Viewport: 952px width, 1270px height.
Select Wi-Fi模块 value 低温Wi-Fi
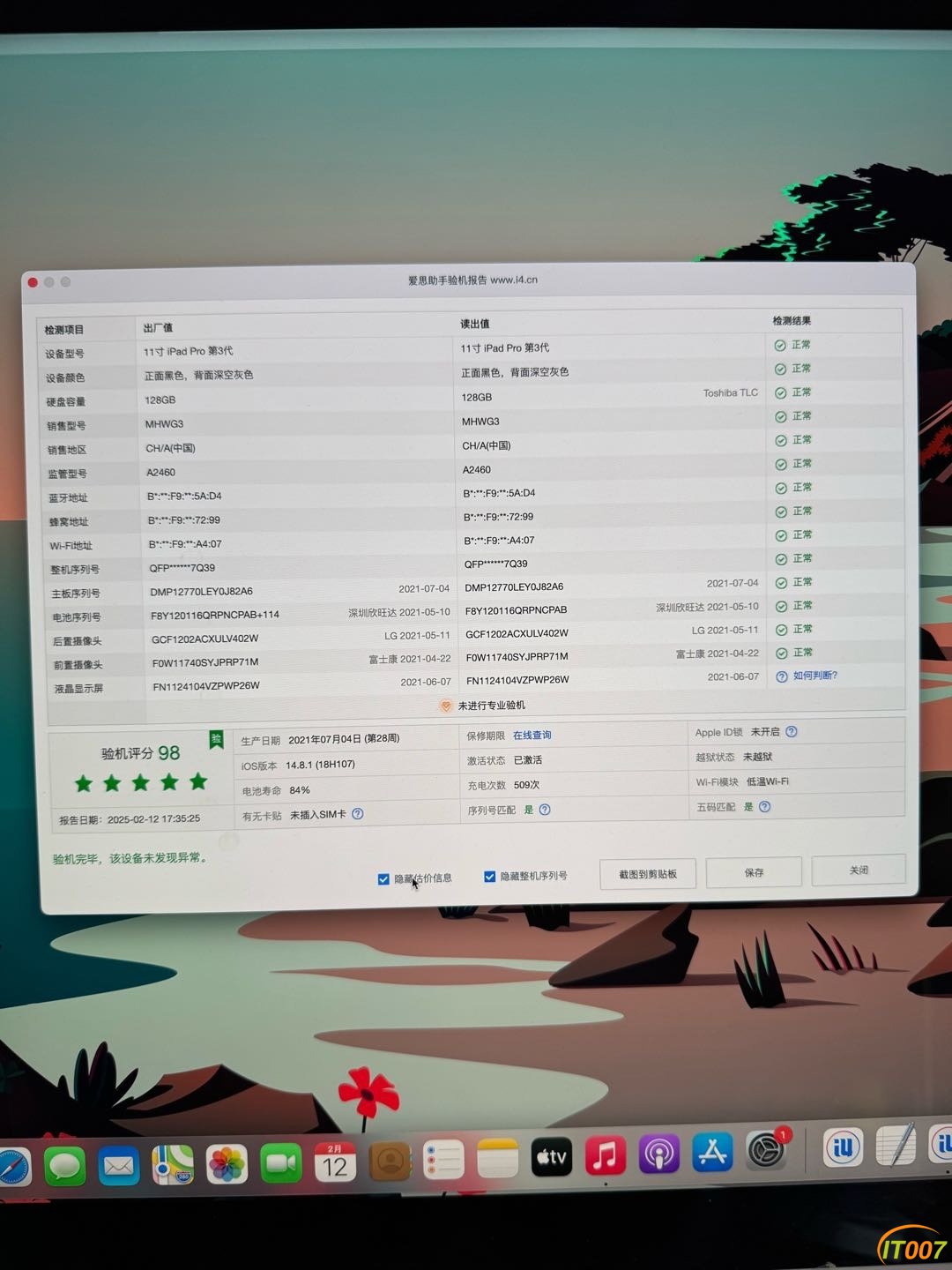tap(768, 781)
